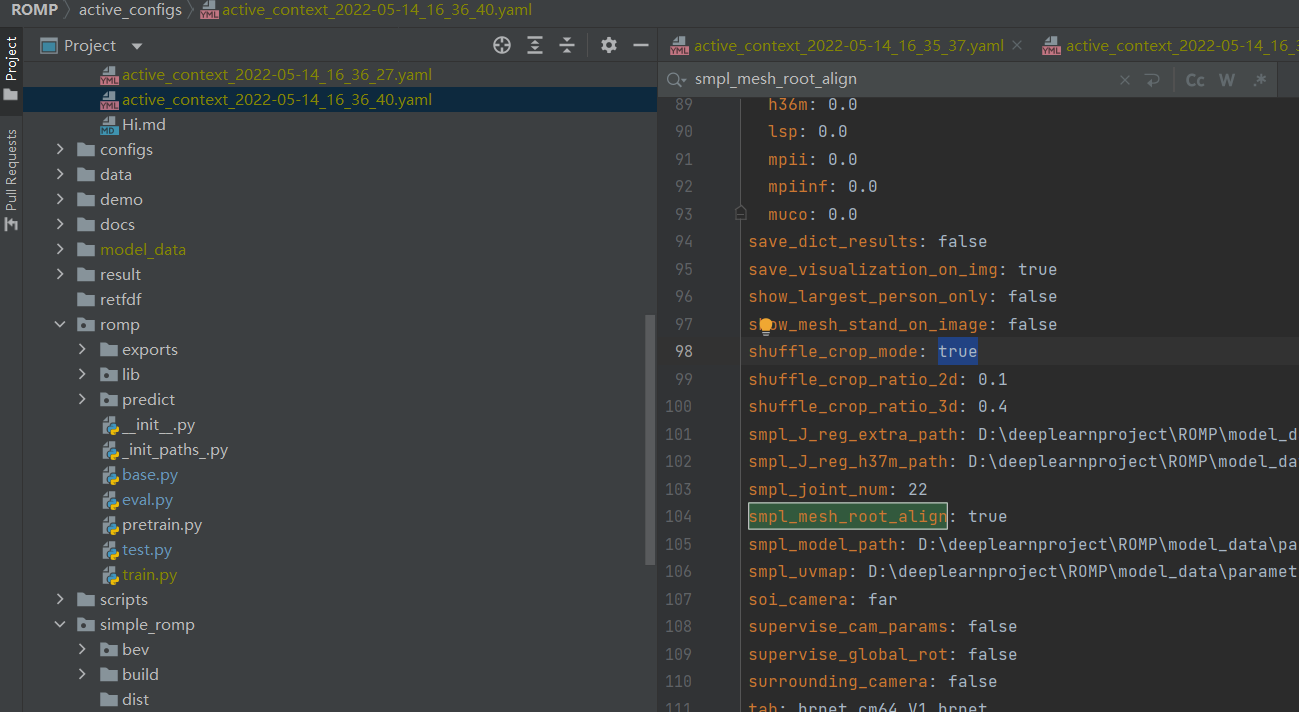Open the Project view options gear
Image resolution: width=1299 pixels, height=712 pixels.
[x=608, y=45]
